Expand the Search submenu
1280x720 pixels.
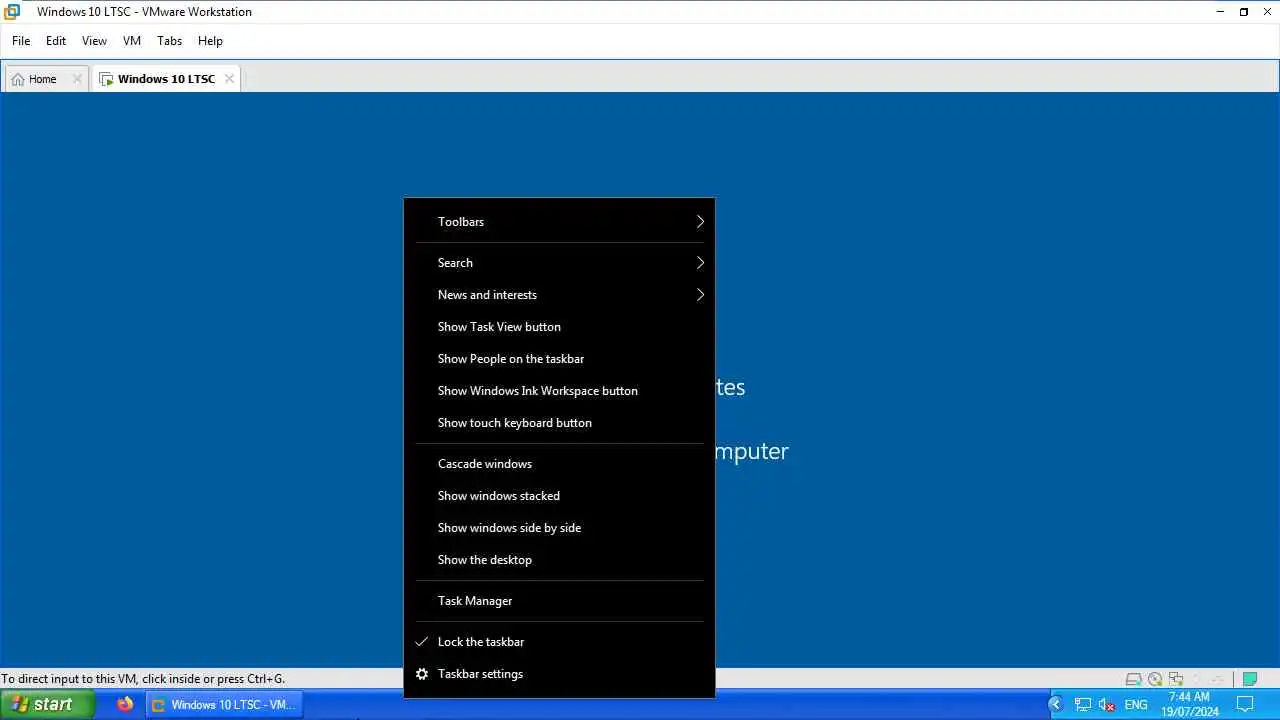[559, 263]
